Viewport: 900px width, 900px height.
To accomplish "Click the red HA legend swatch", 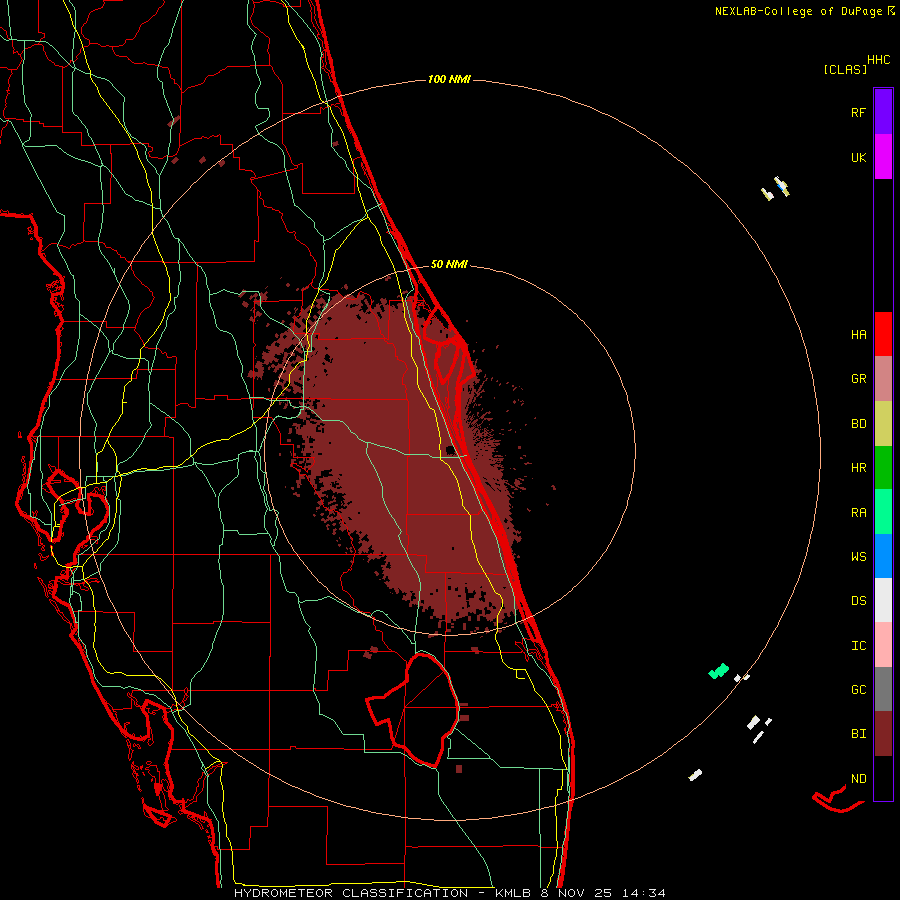I will pos(883,334).
